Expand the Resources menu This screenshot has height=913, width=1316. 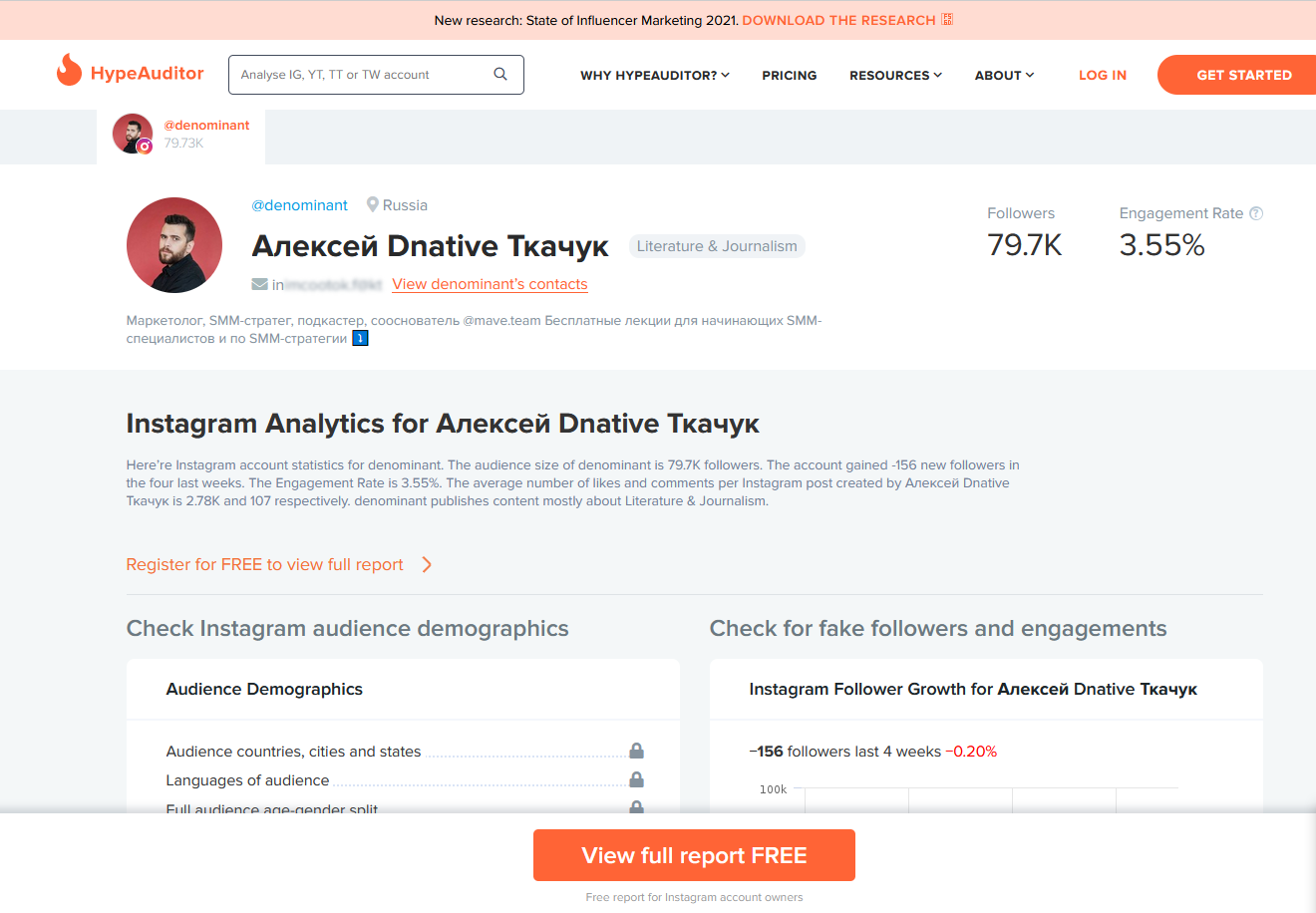(895, 75)
